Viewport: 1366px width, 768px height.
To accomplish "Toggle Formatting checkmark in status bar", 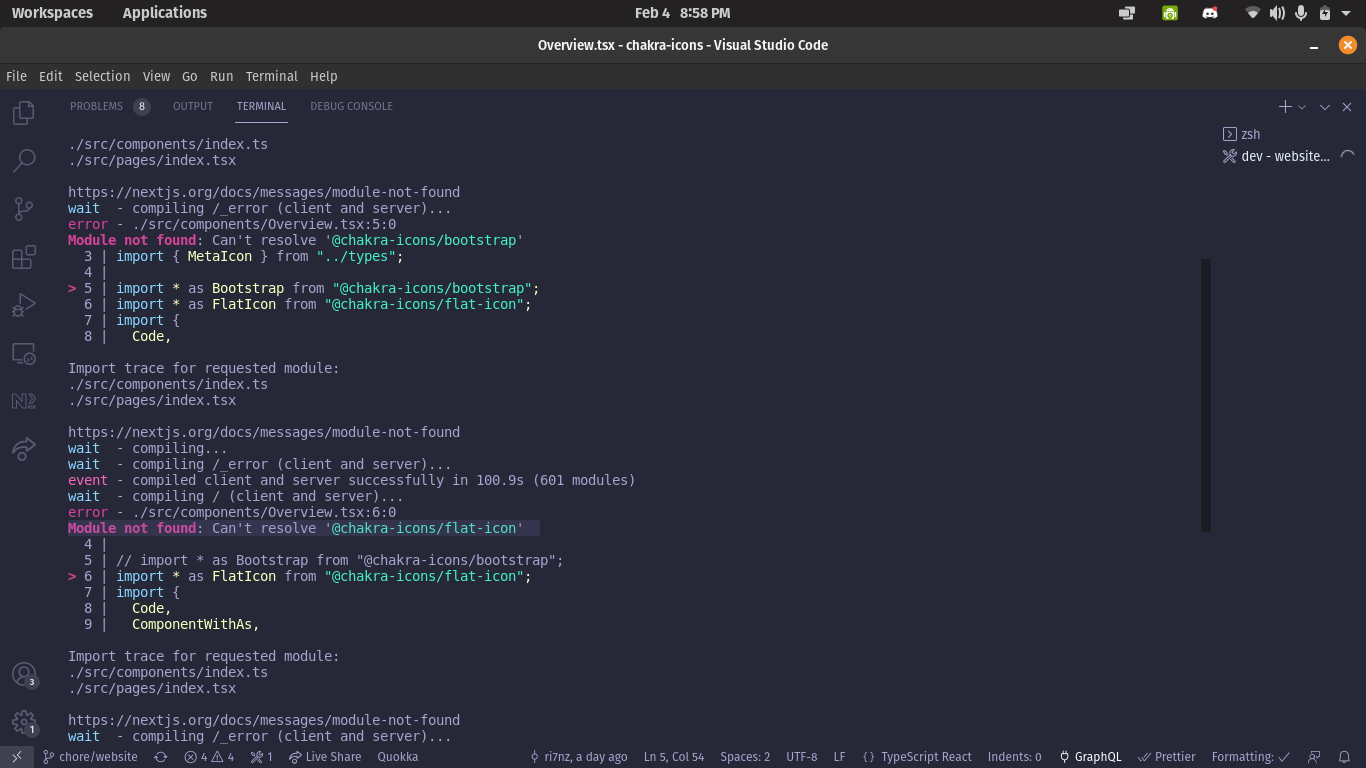I will (1250, 757).
